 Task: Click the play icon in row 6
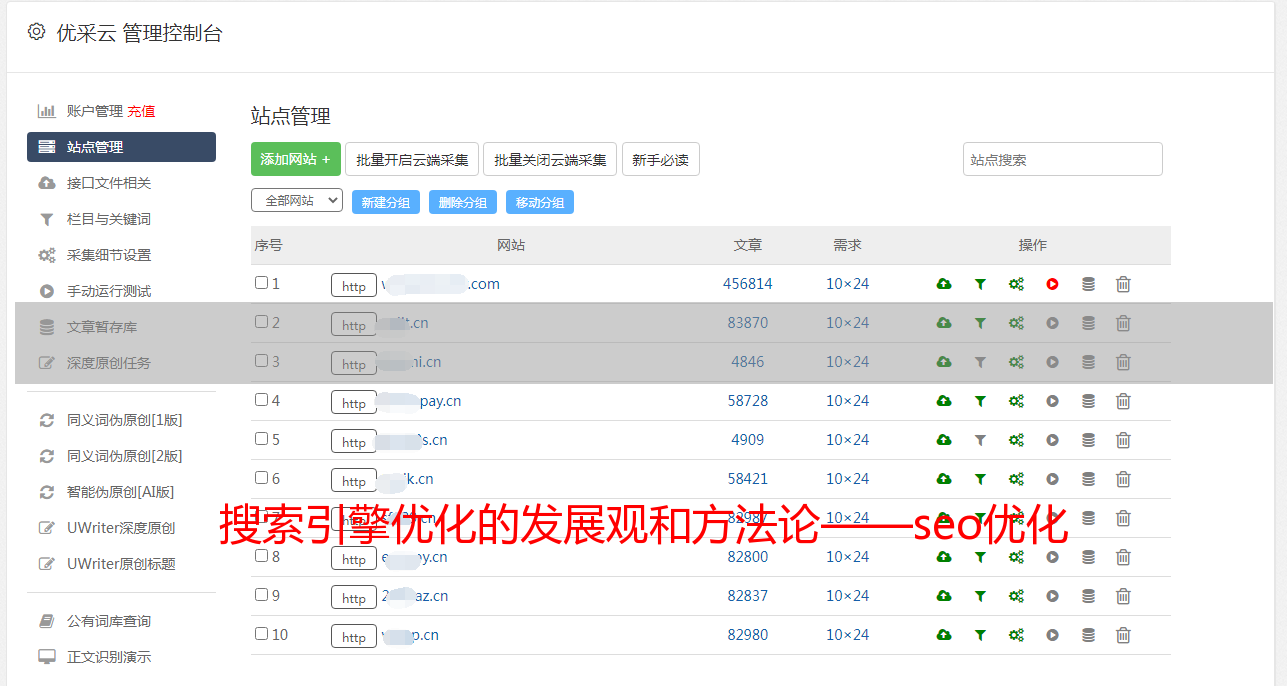tap(1052, 479)
